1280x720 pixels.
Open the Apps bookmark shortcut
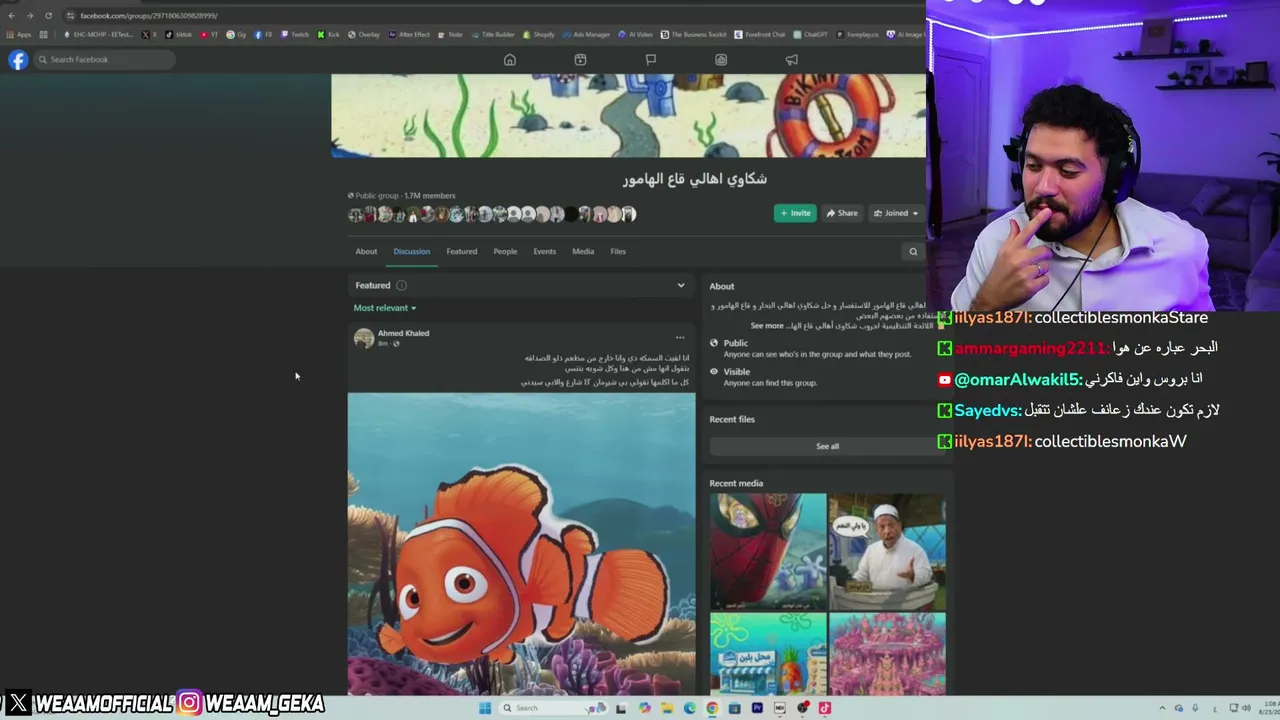pos(19,34)
